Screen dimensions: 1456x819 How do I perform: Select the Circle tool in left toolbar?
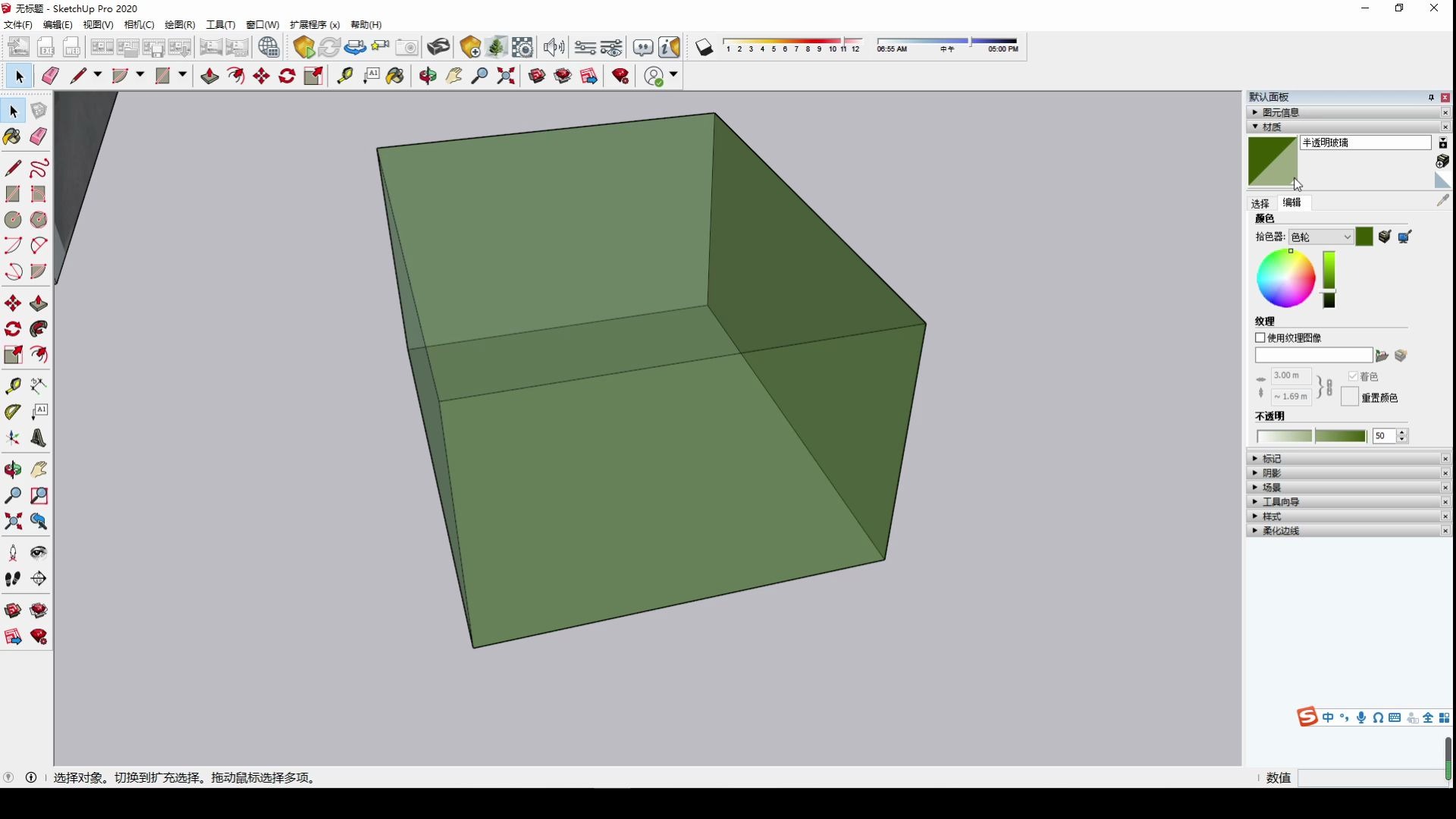(x=13, y=220)
